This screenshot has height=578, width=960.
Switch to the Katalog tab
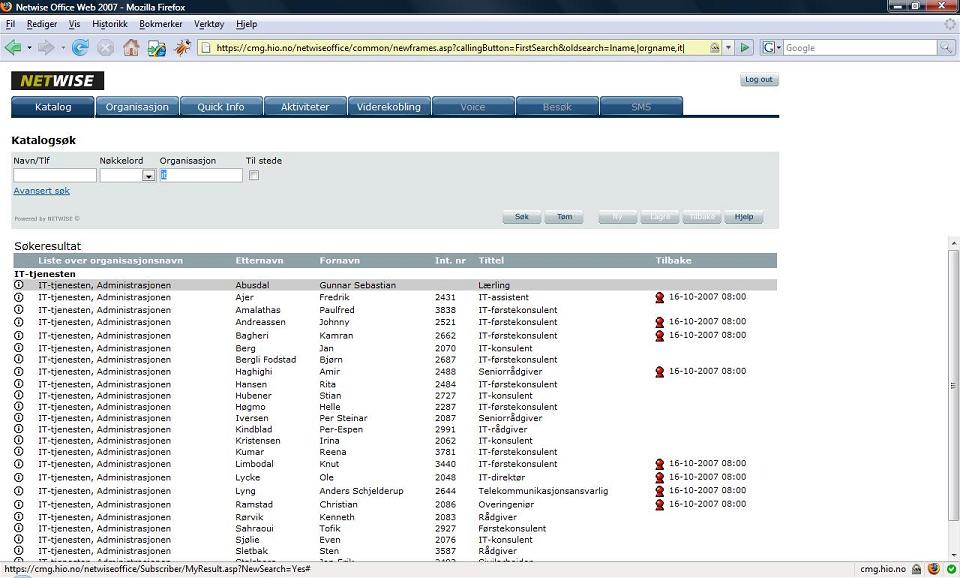tap(53, 107)
